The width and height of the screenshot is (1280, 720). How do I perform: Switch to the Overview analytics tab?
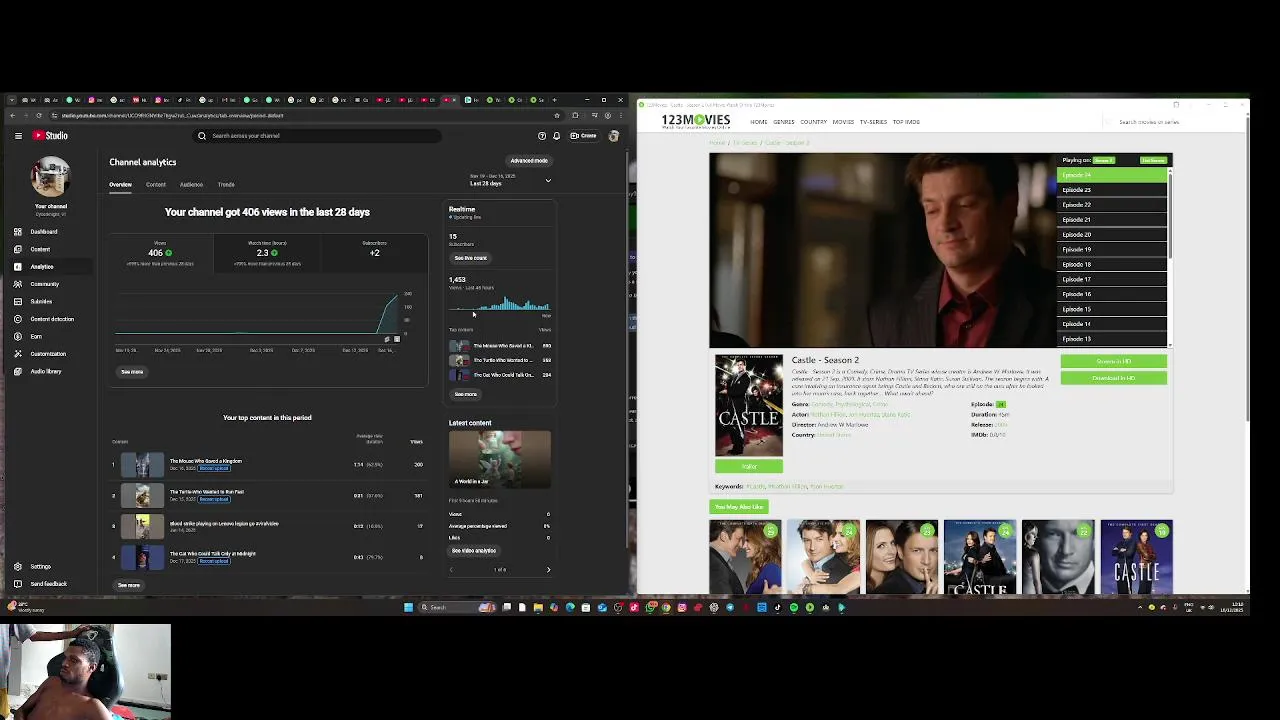120,185
